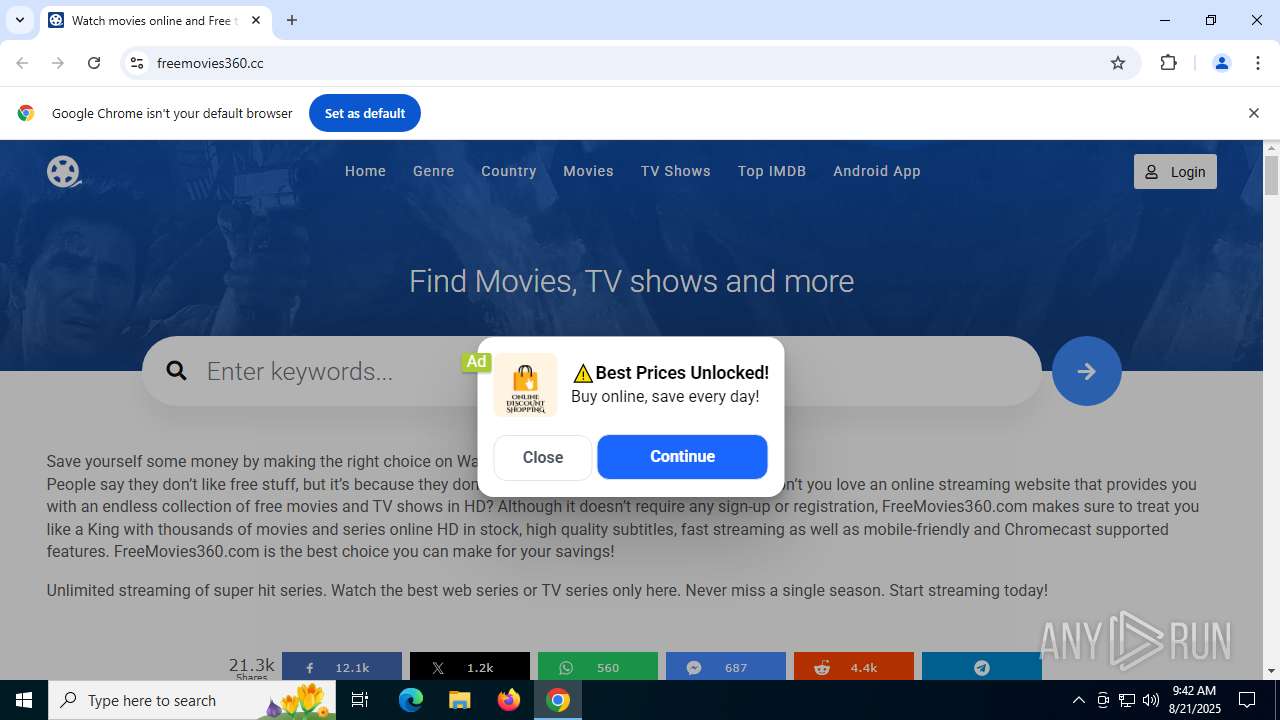This screenshot has width=1280, height=720.
Task: Share via the Telegram button
Action: coord(982,667)
